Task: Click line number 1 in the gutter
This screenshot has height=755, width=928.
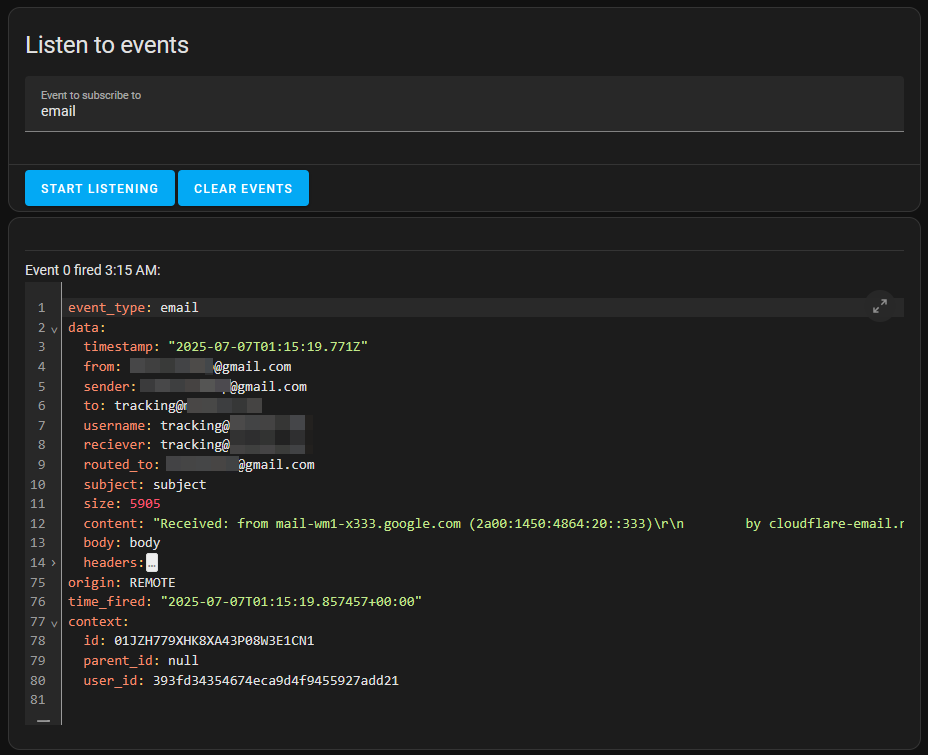Action: click(41, 308)
